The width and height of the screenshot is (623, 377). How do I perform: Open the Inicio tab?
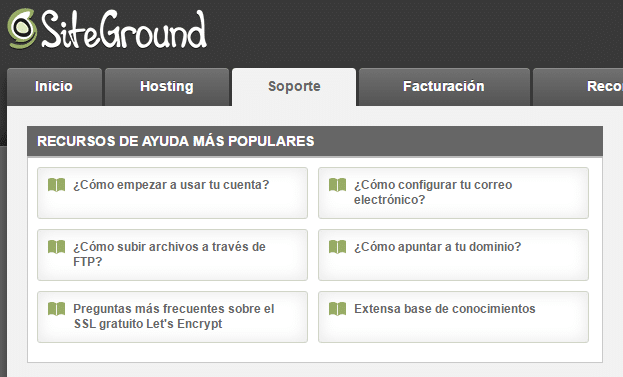pos(54,87)
